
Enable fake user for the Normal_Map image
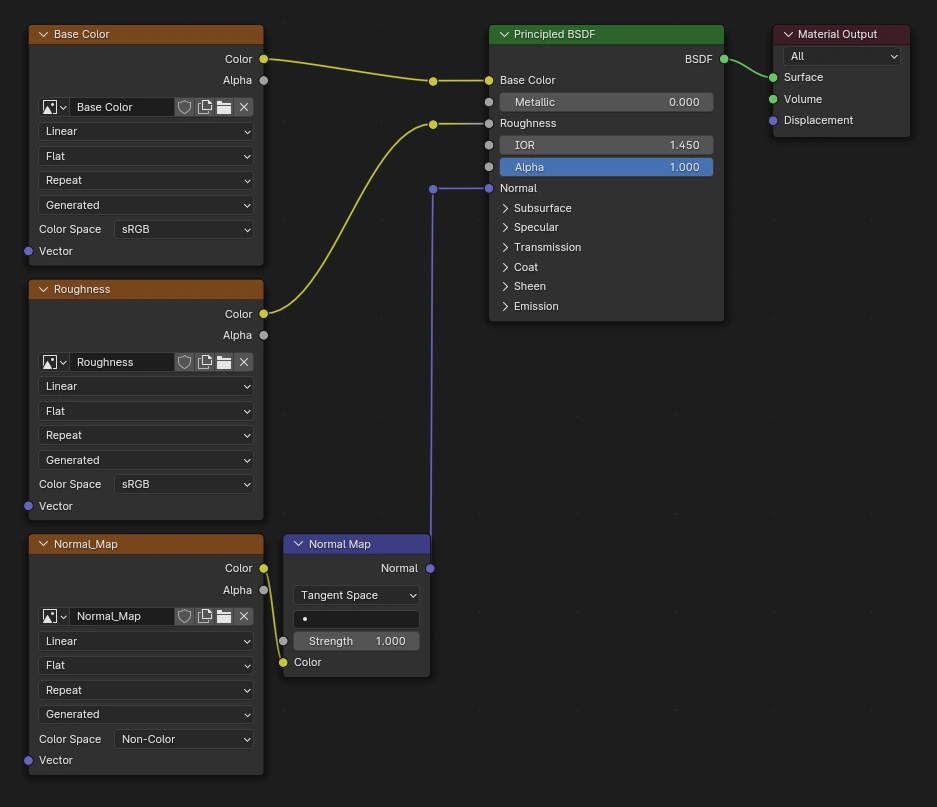tap(184, 617)
